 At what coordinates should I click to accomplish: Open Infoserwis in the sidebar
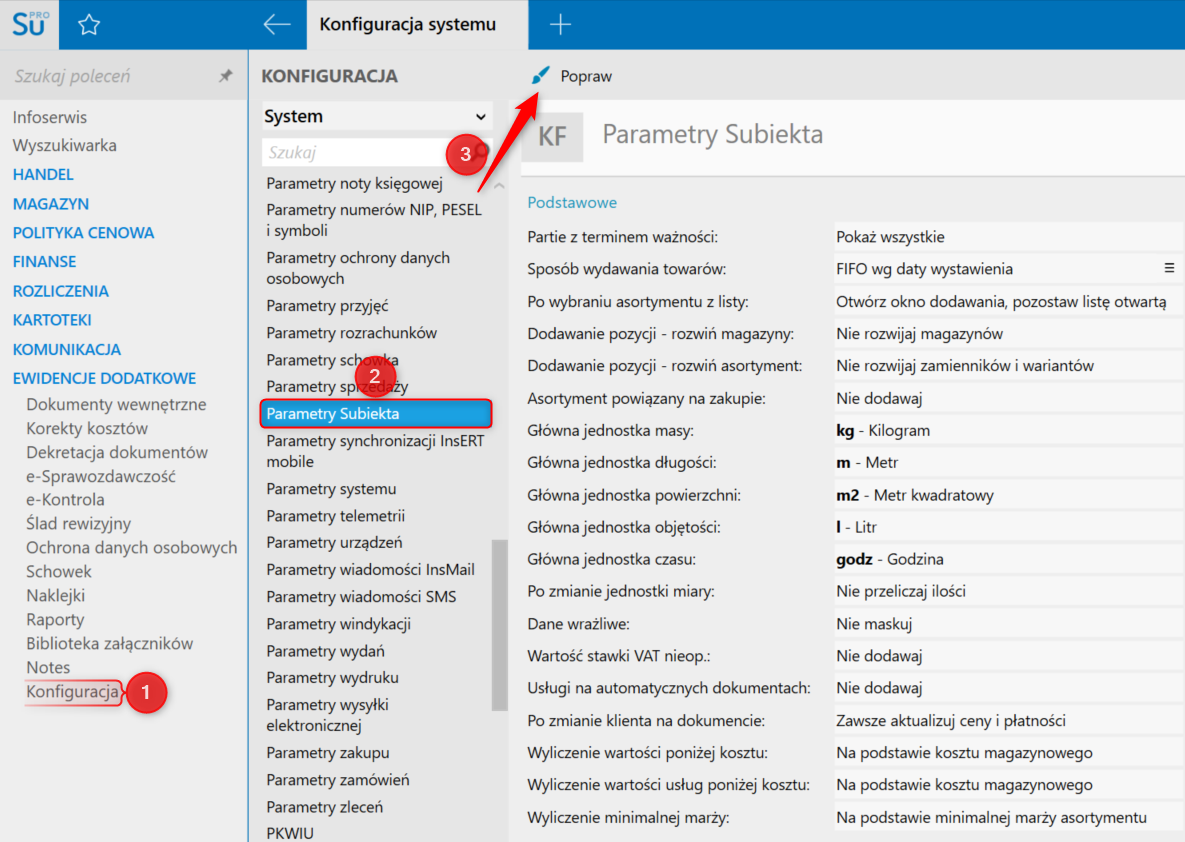coord(50,117)
